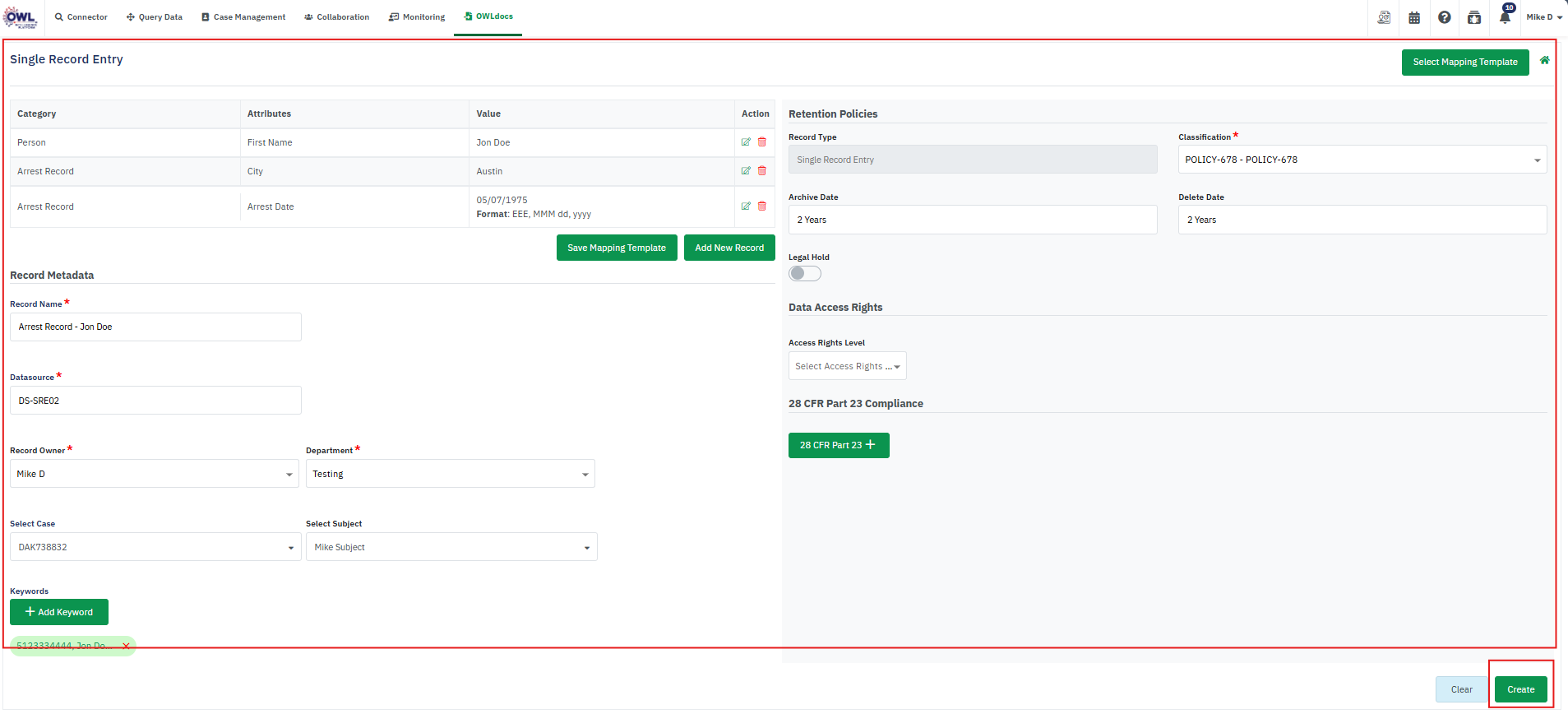Viewport: 1568px width, 714px height.
Task: Click the Record Name input field
Action: click(155, 327)
